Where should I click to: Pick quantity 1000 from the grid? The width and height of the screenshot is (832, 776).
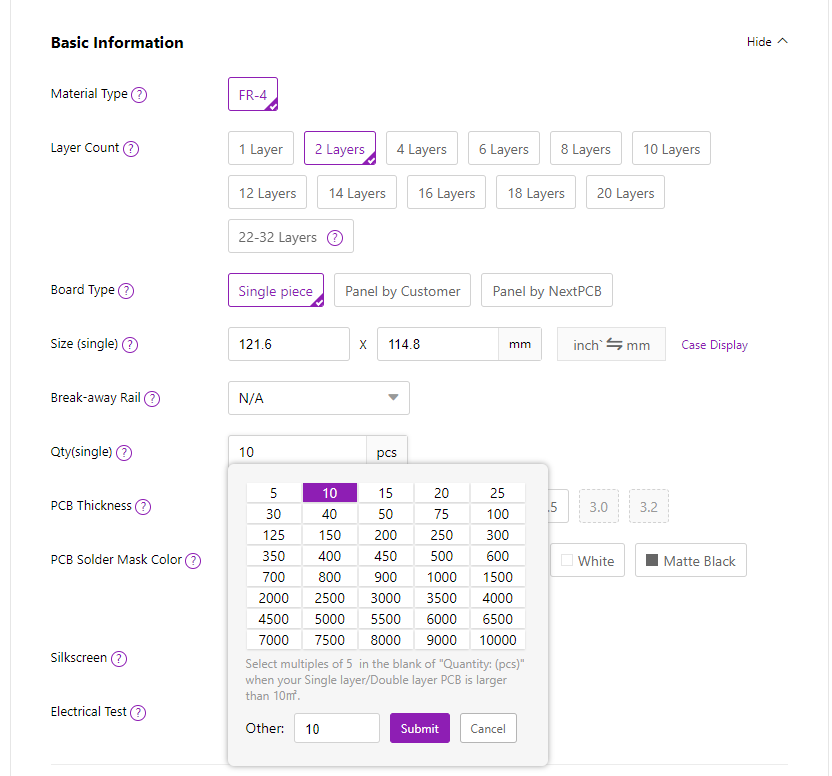point(441,577)
